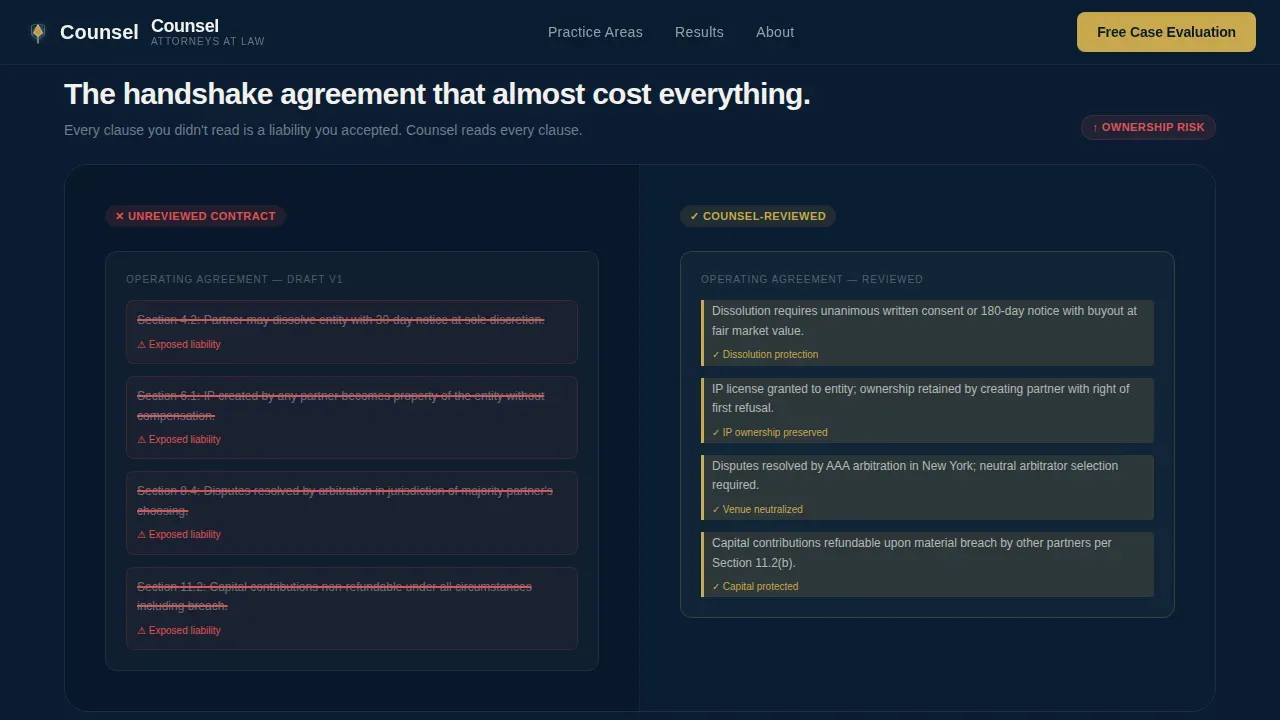The image size is (1280, 720).
Task: Click the IP ownership preserved label
Action: (x=770, y=433)
